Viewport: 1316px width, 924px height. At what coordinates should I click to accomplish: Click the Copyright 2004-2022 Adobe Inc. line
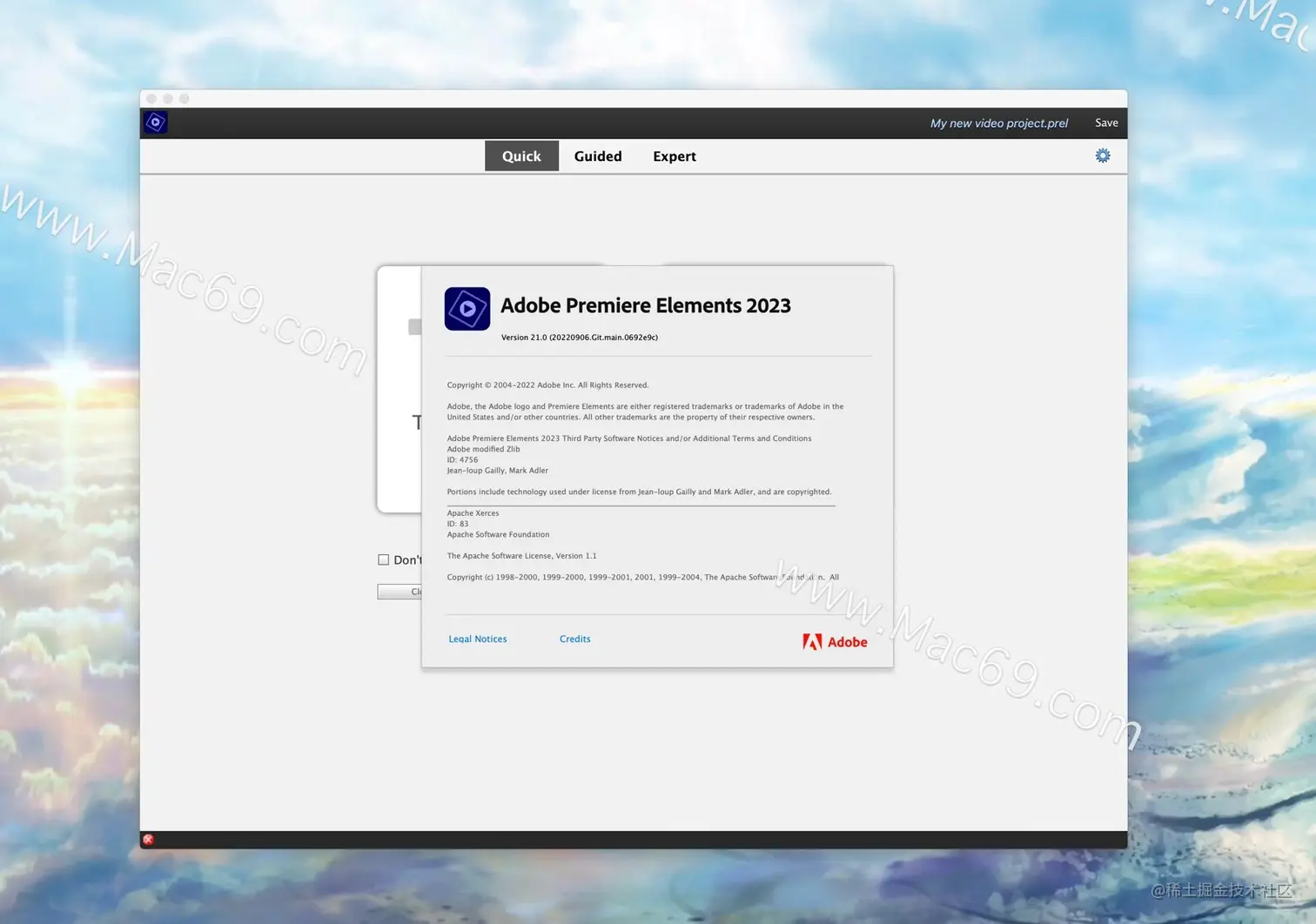(x=547, y=385)
